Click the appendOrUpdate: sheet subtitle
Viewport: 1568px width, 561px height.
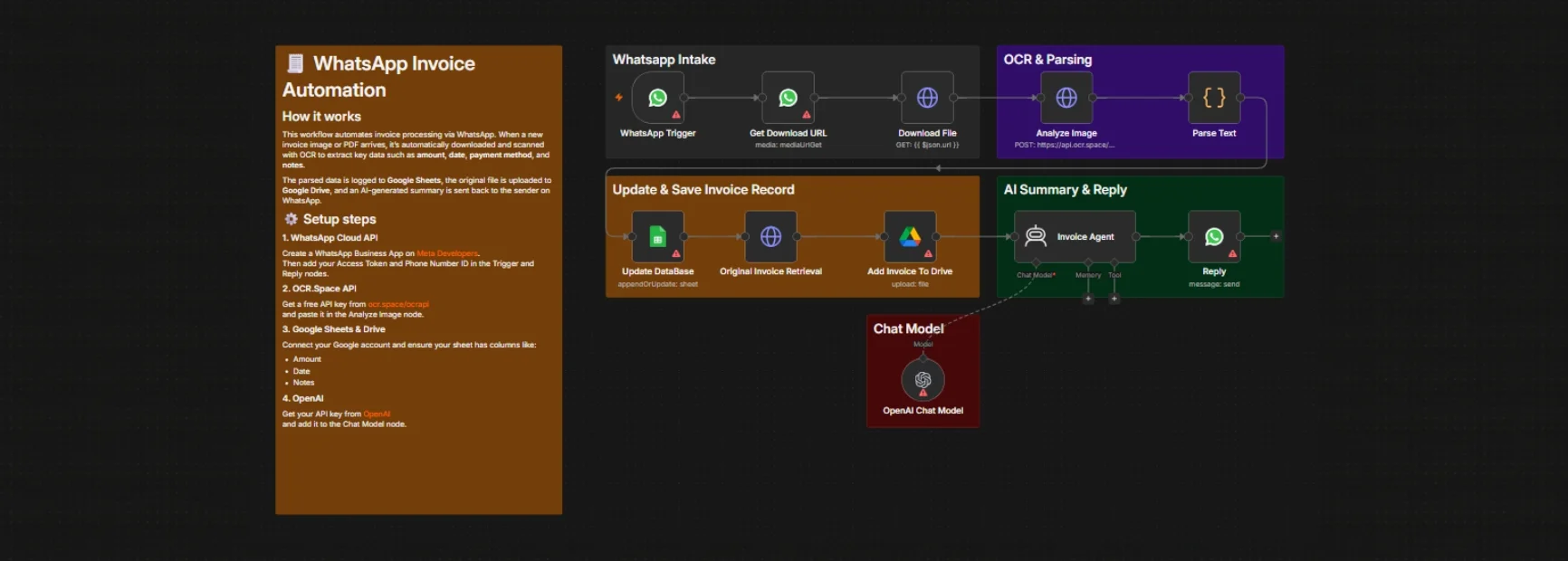tap(658, 284)
